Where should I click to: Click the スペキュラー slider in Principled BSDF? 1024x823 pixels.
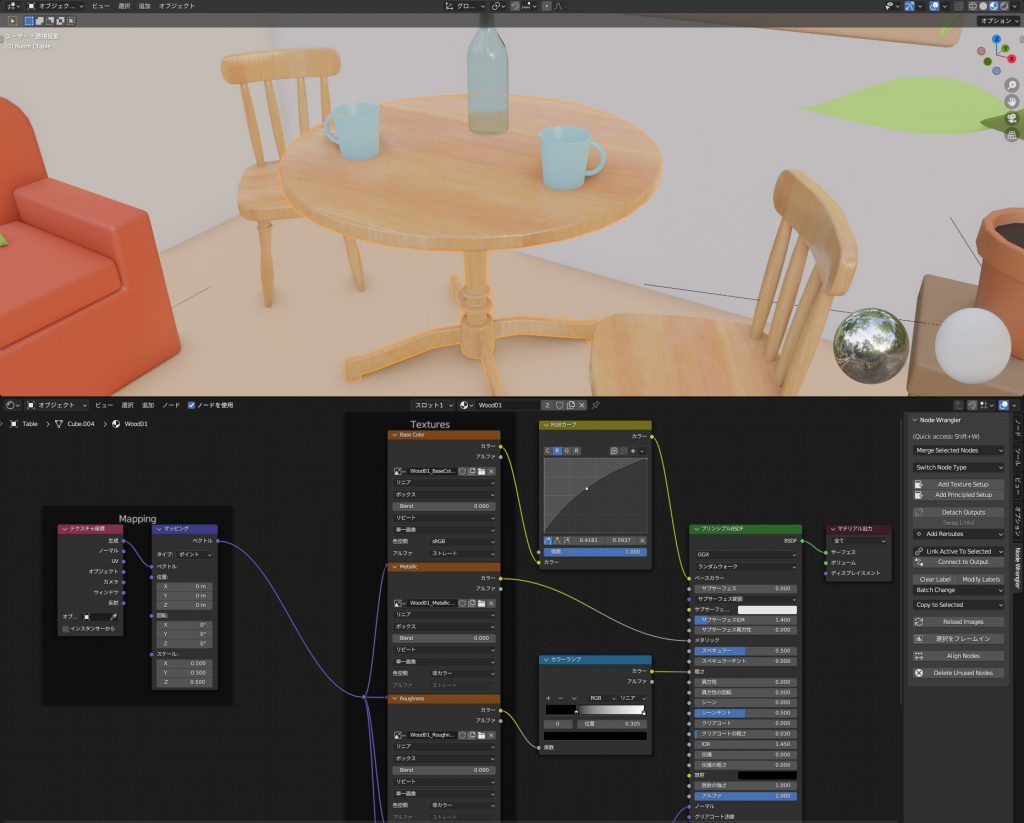746,650
